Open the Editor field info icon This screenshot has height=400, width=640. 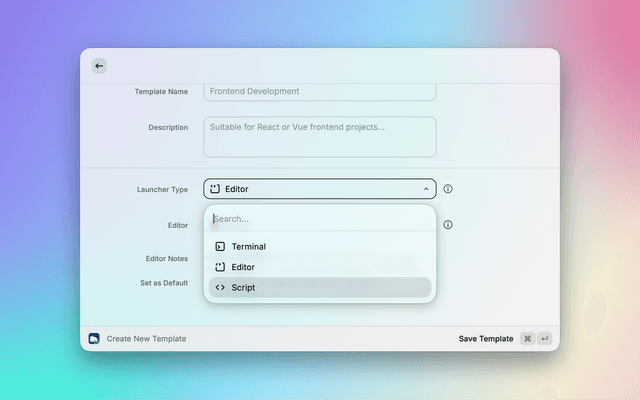pos(448,225)
